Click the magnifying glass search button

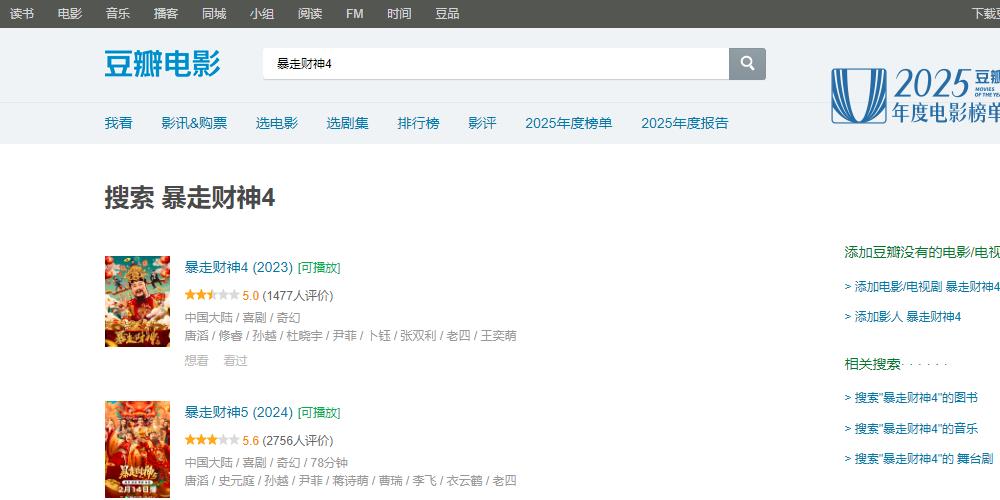click(747, 64)
